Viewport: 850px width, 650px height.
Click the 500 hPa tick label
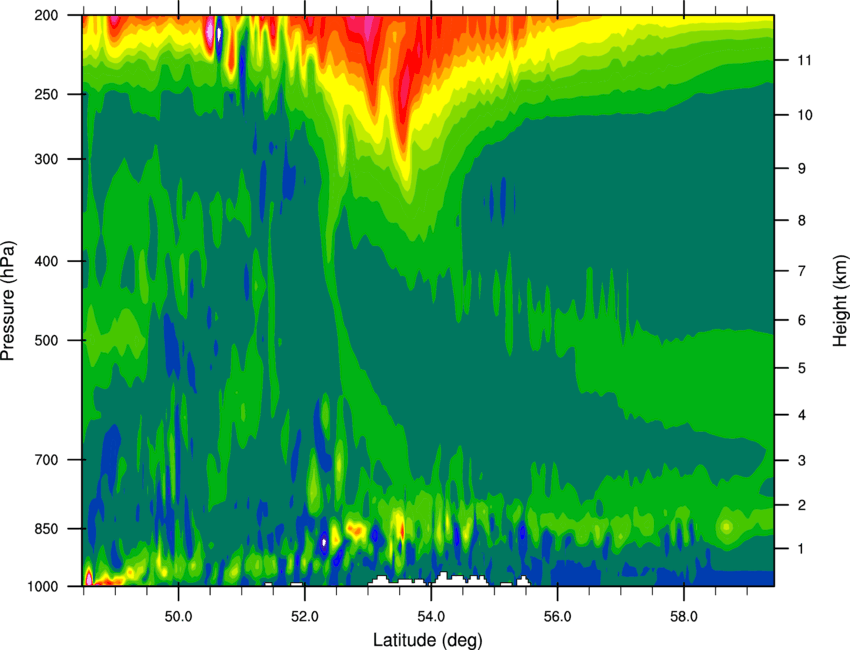46,340
